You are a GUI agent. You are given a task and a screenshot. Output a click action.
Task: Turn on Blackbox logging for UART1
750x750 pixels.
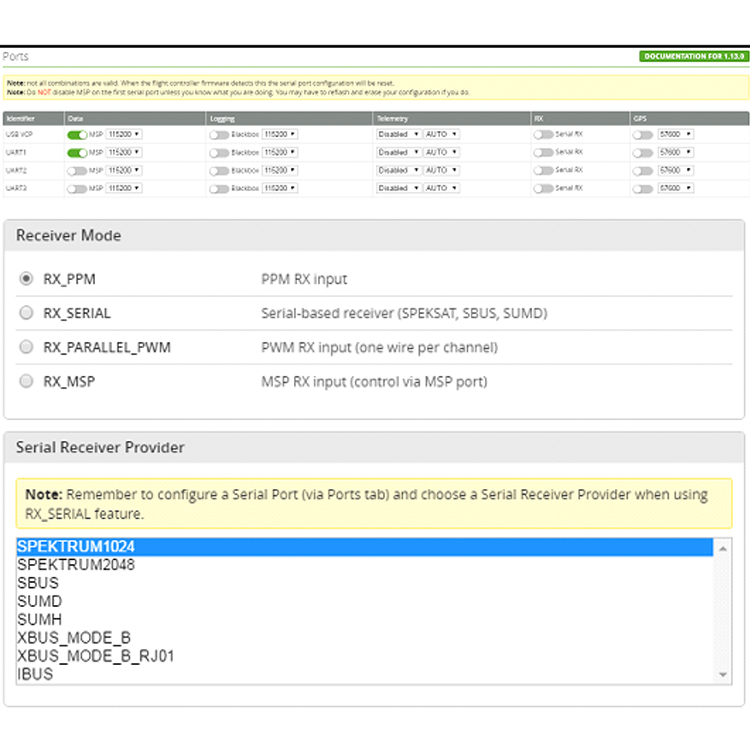click(219, 152)
